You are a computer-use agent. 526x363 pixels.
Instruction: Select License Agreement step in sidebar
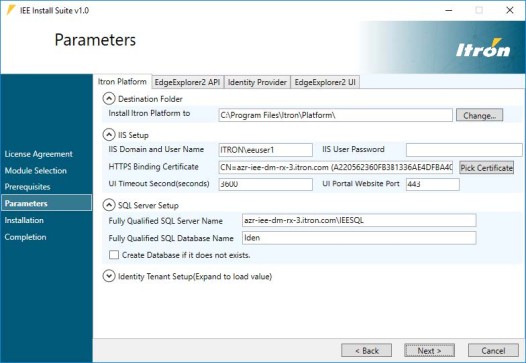point(39,154)
